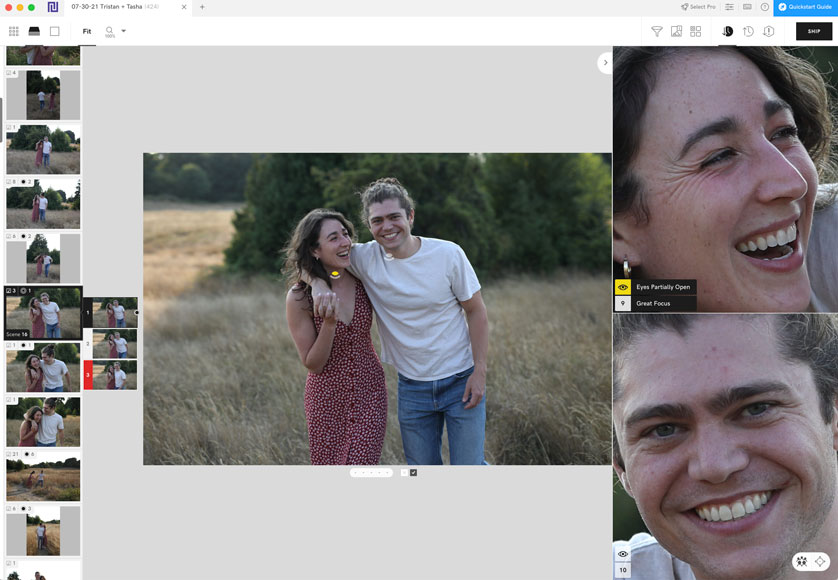Open Select Pro upgrade link
The image size is (838, 580).
pos(698,7)
